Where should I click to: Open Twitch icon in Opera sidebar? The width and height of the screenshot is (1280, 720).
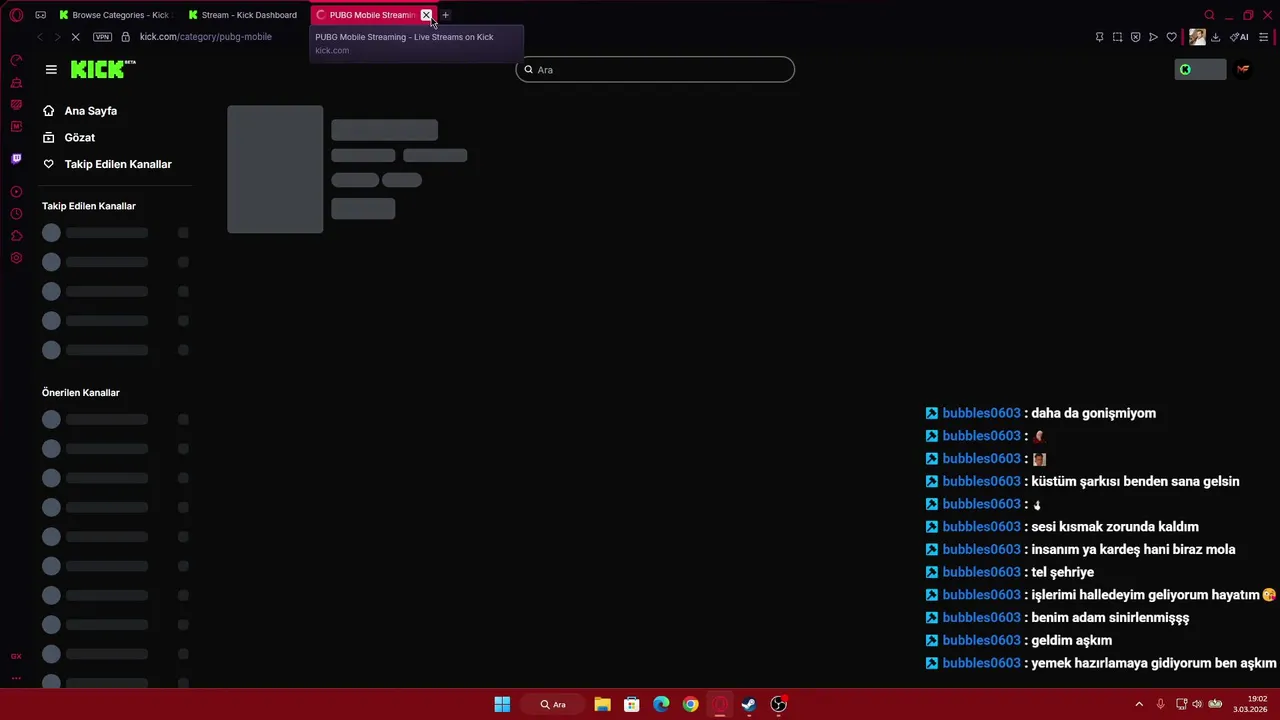tap(16, 159)
